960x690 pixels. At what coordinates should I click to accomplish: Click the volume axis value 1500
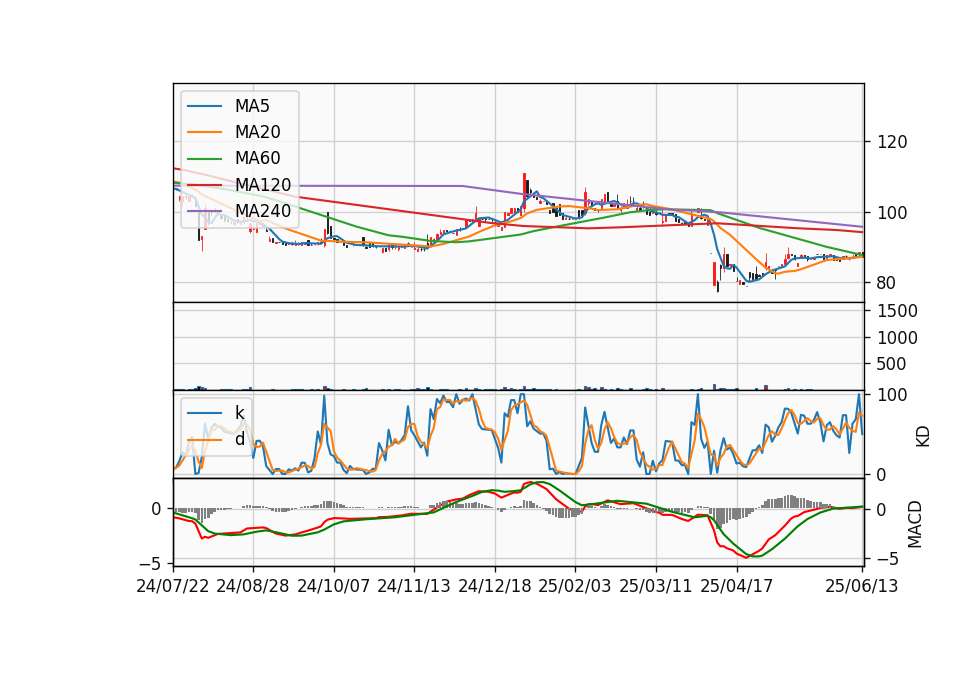pos(897,311)
